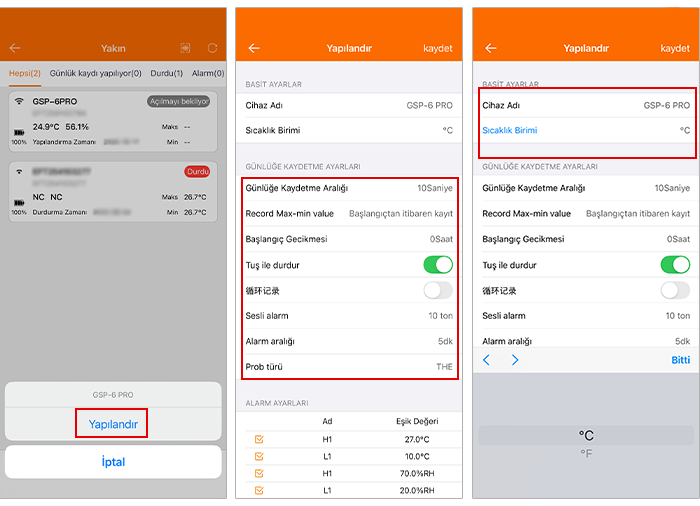Select °F in the unit picker
This screenshot has width=700, height=506.
coord(586,454)
